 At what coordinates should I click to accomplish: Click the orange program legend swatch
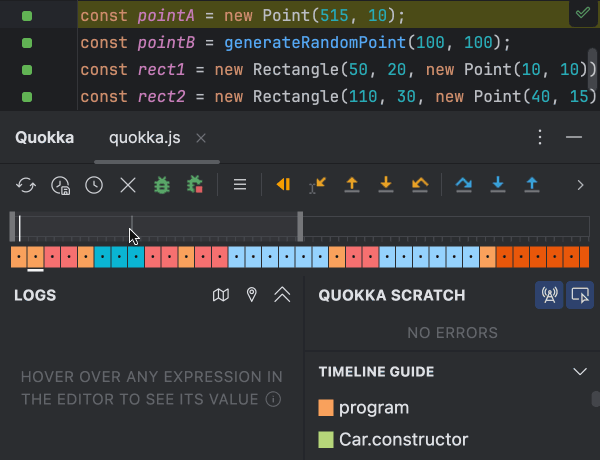tap(326, 408)
